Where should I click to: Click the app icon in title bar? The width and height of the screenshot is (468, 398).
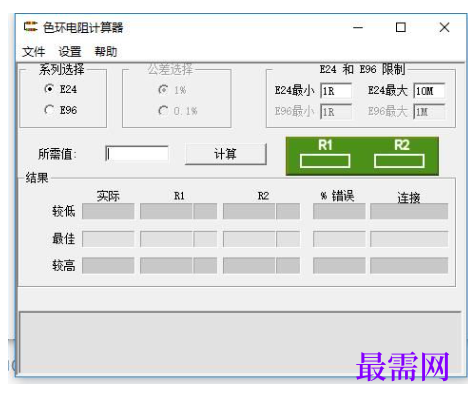tap(30, 27)
